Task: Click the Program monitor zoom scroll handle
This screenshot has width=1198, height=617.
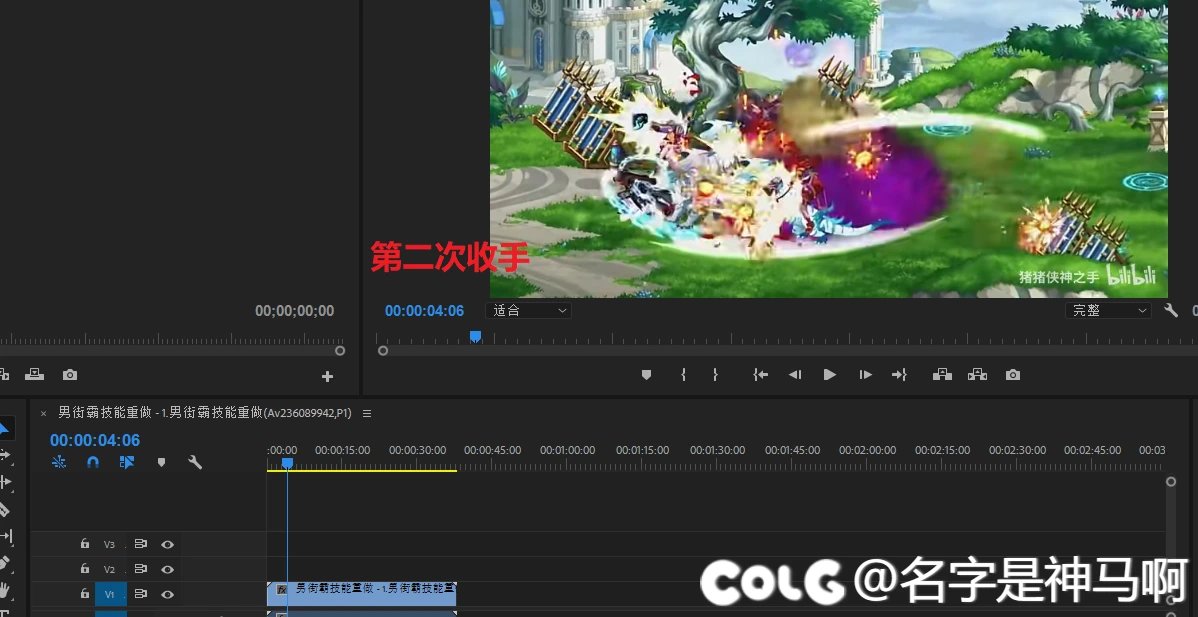Action: click(383, 350)
